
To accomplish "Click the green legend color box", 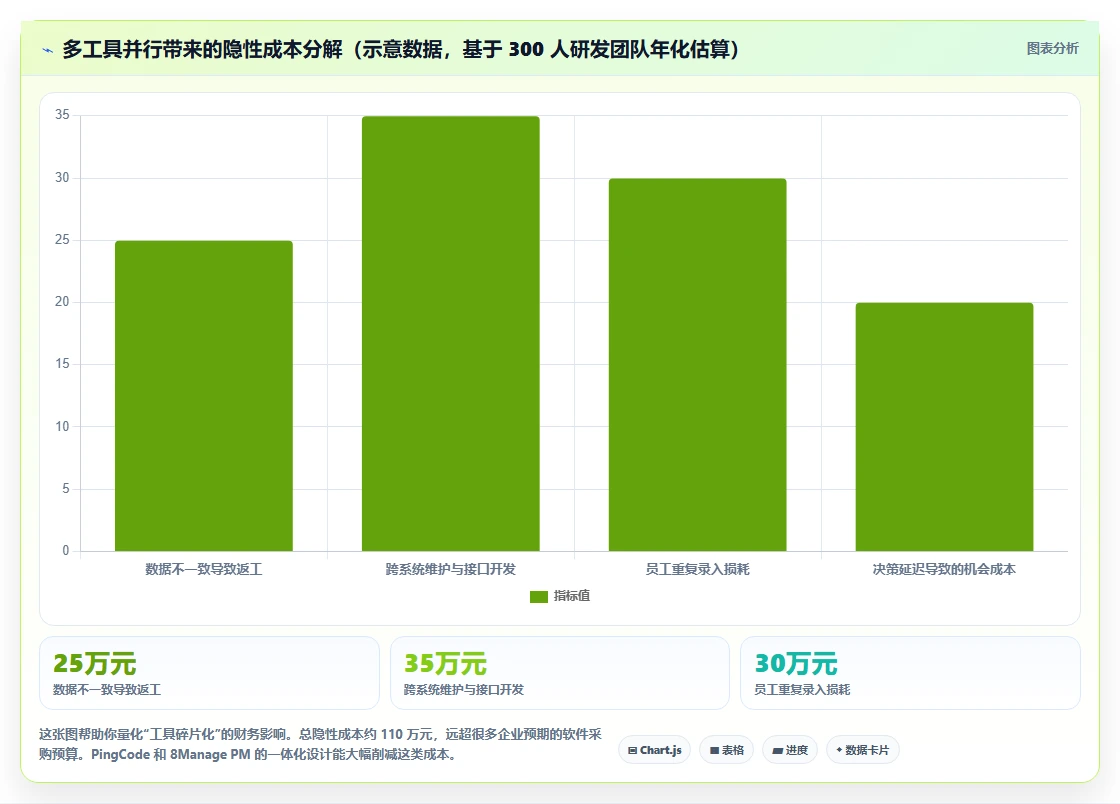I will tap(539, 596).
